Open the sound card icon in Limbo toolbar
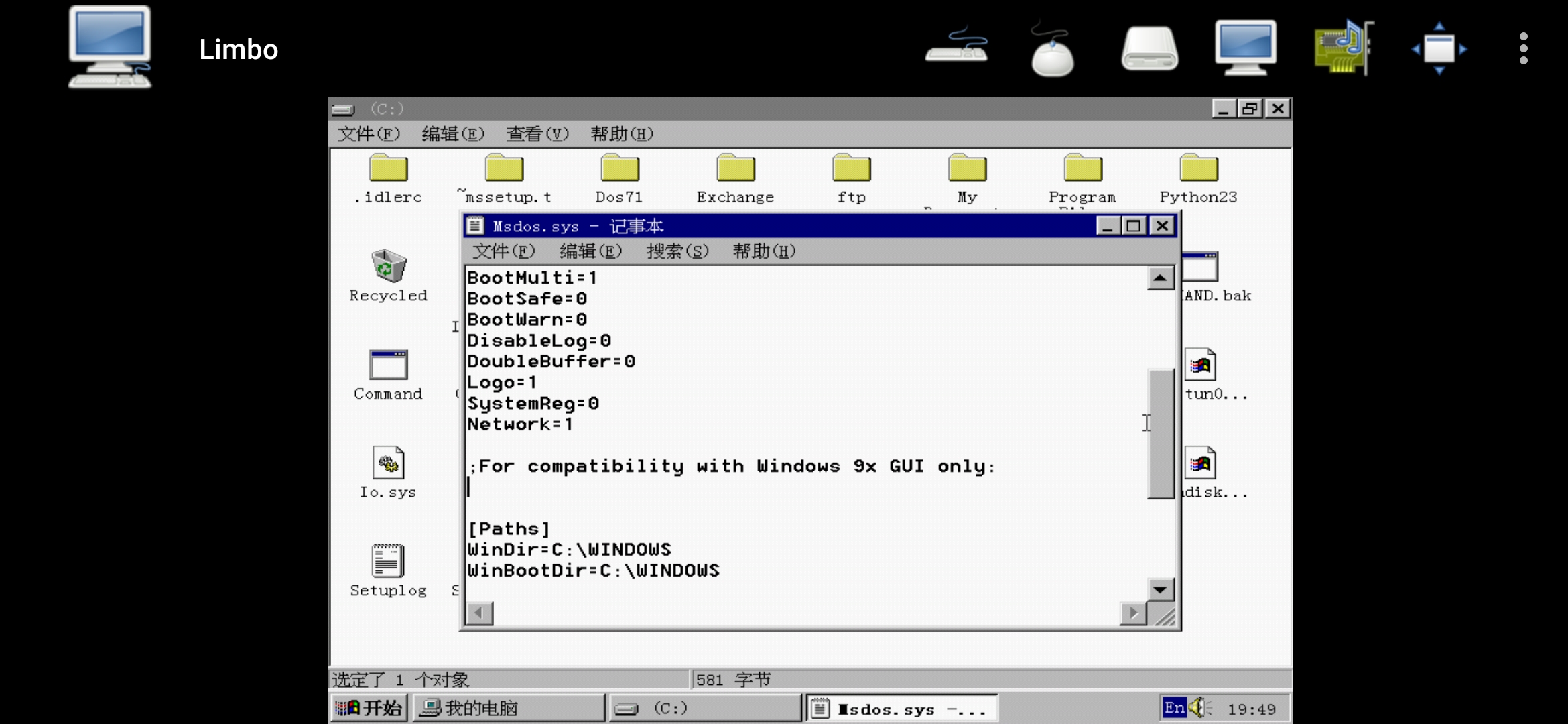Screen dimensions: 1568x724 tap(1343, 47)
